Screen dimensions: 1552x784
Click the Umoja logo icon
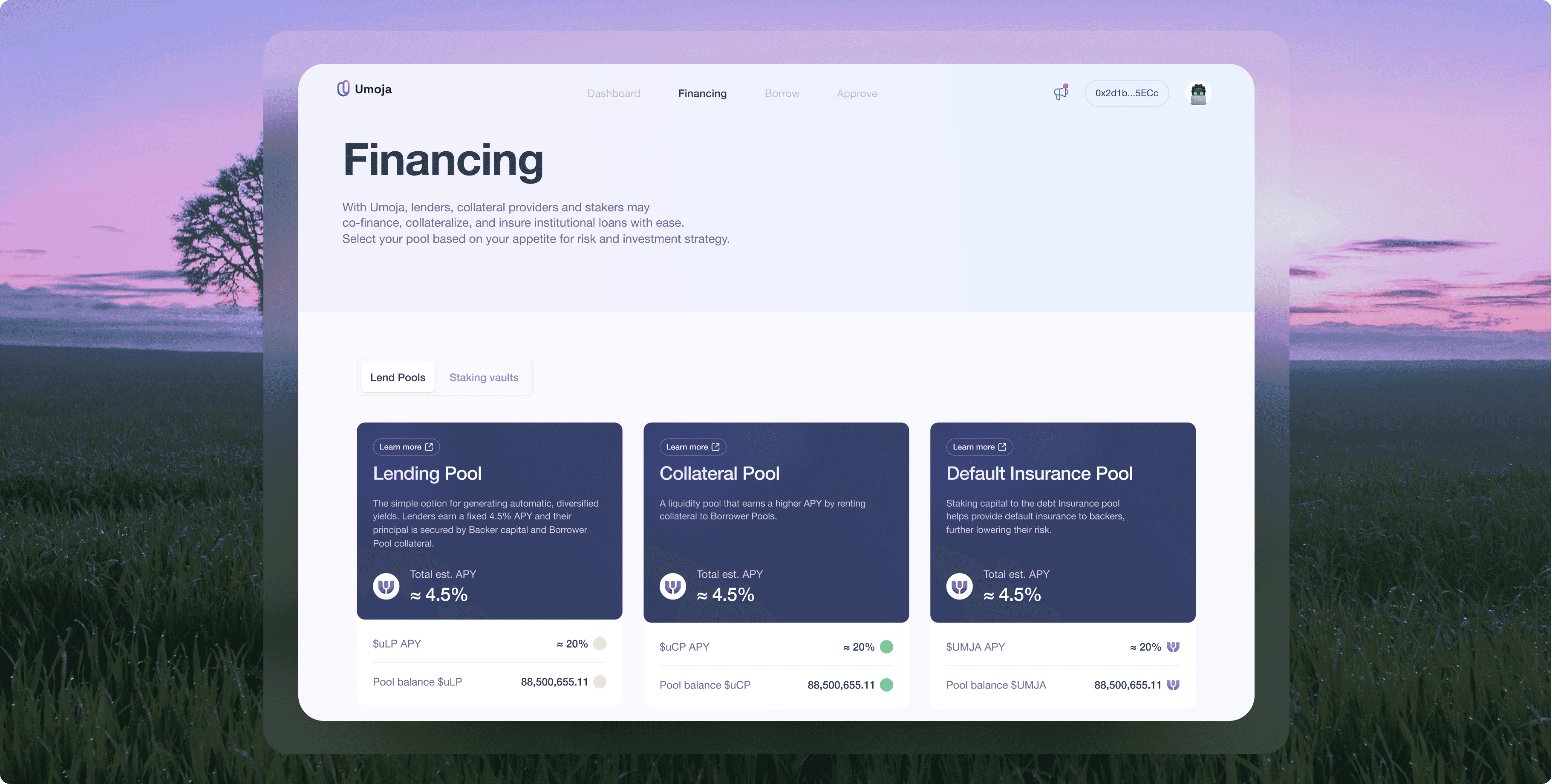(343, 89)
